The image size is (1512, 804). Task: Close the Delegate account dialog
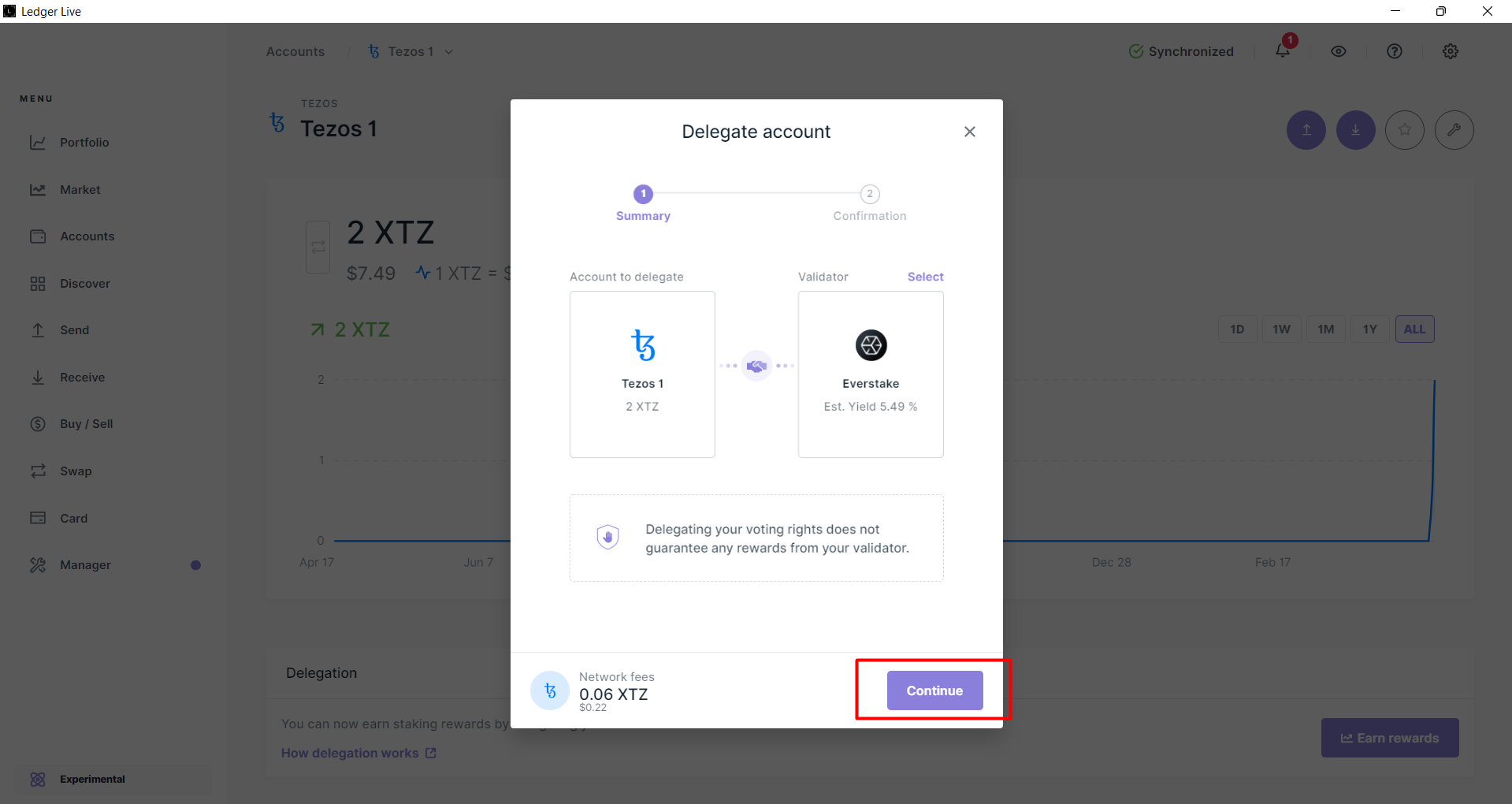click(970, 132)
